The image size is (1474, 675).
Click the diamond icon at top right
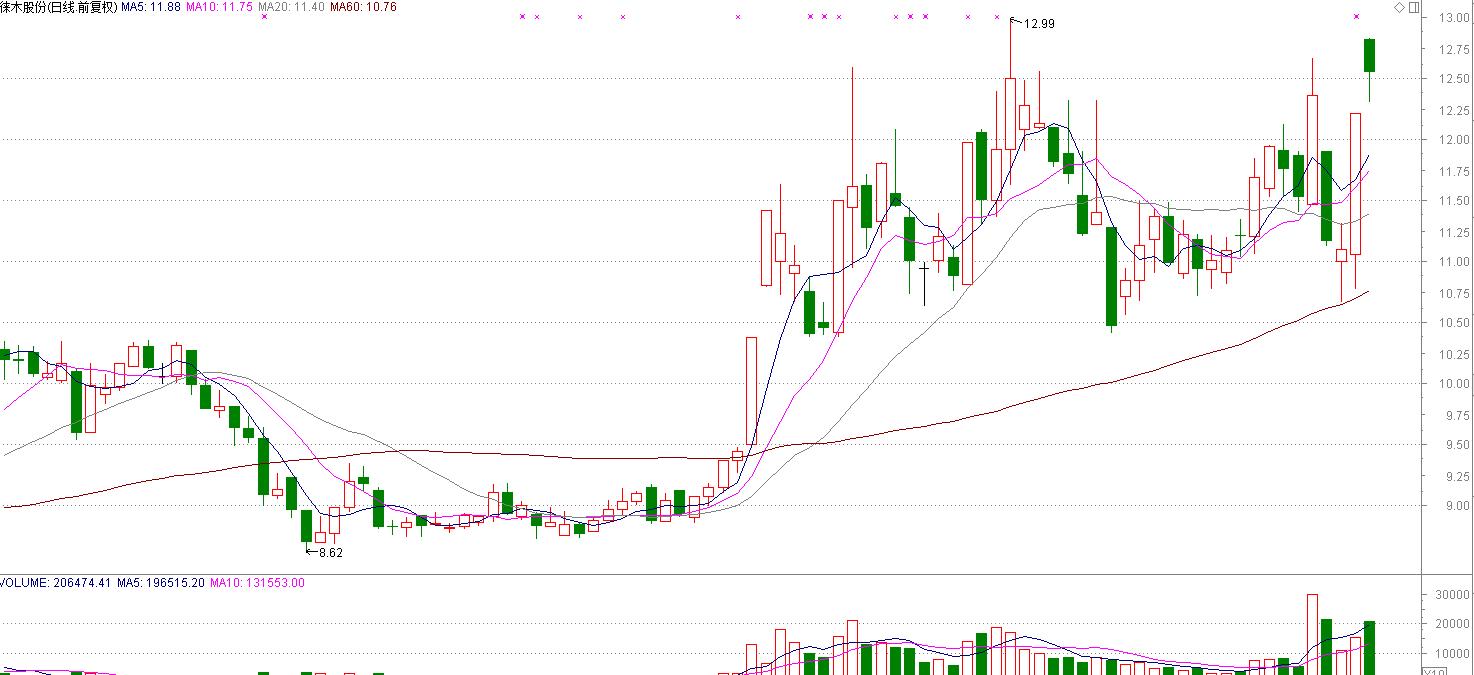pyautogui.click(x=1398, y=7)
